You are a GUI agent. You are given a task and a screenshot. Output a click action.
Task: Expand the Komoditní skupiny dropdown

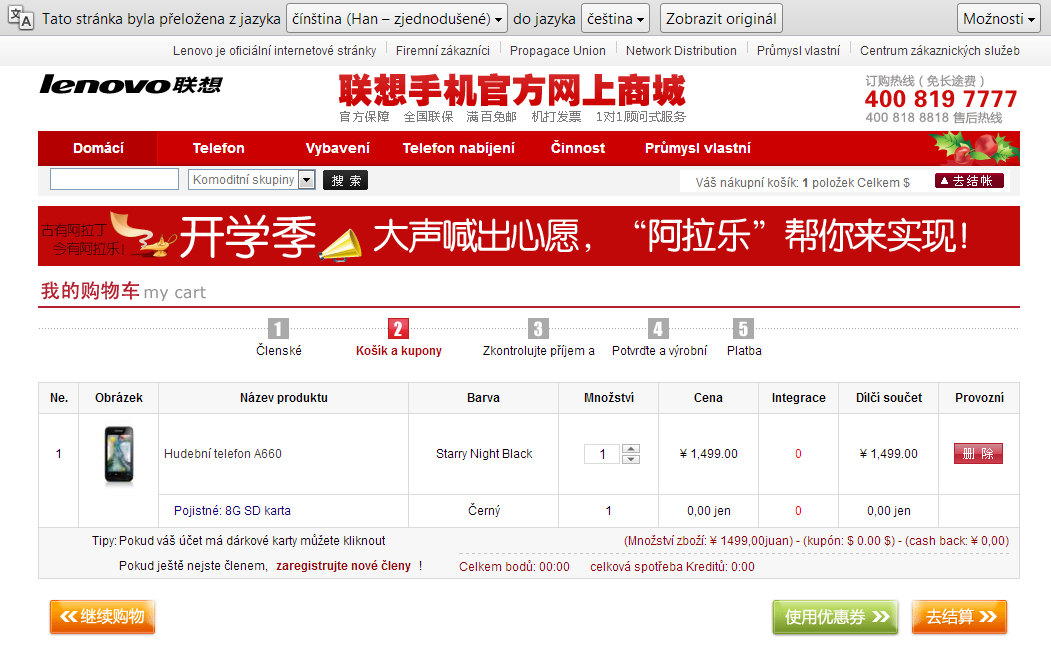[251, 180]
